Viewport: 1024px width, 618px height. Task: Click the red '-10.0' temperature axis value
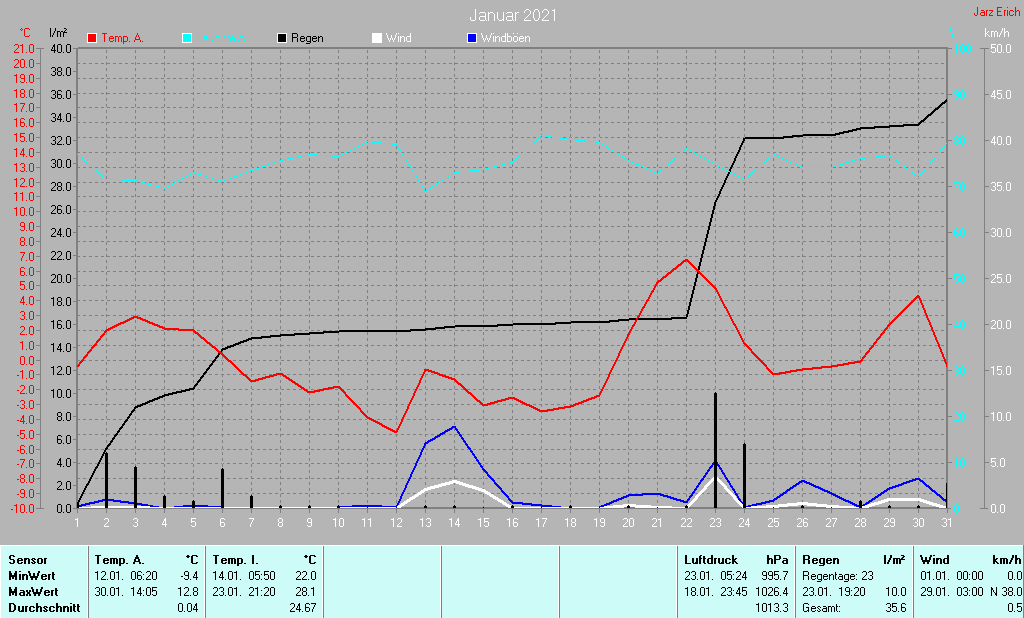[22, 509]
